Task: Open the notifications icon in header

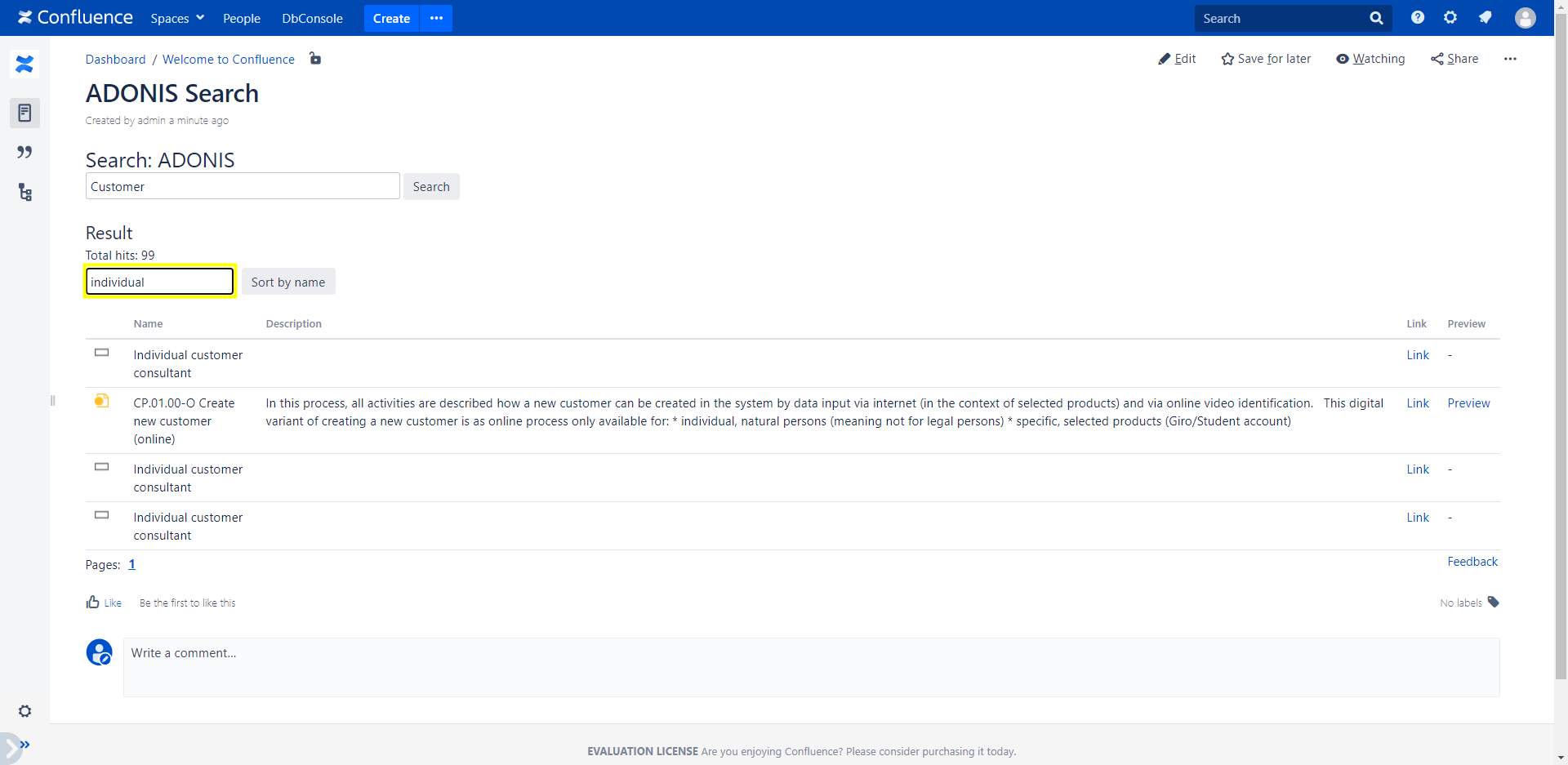Action: click(x=1485, y=18)
